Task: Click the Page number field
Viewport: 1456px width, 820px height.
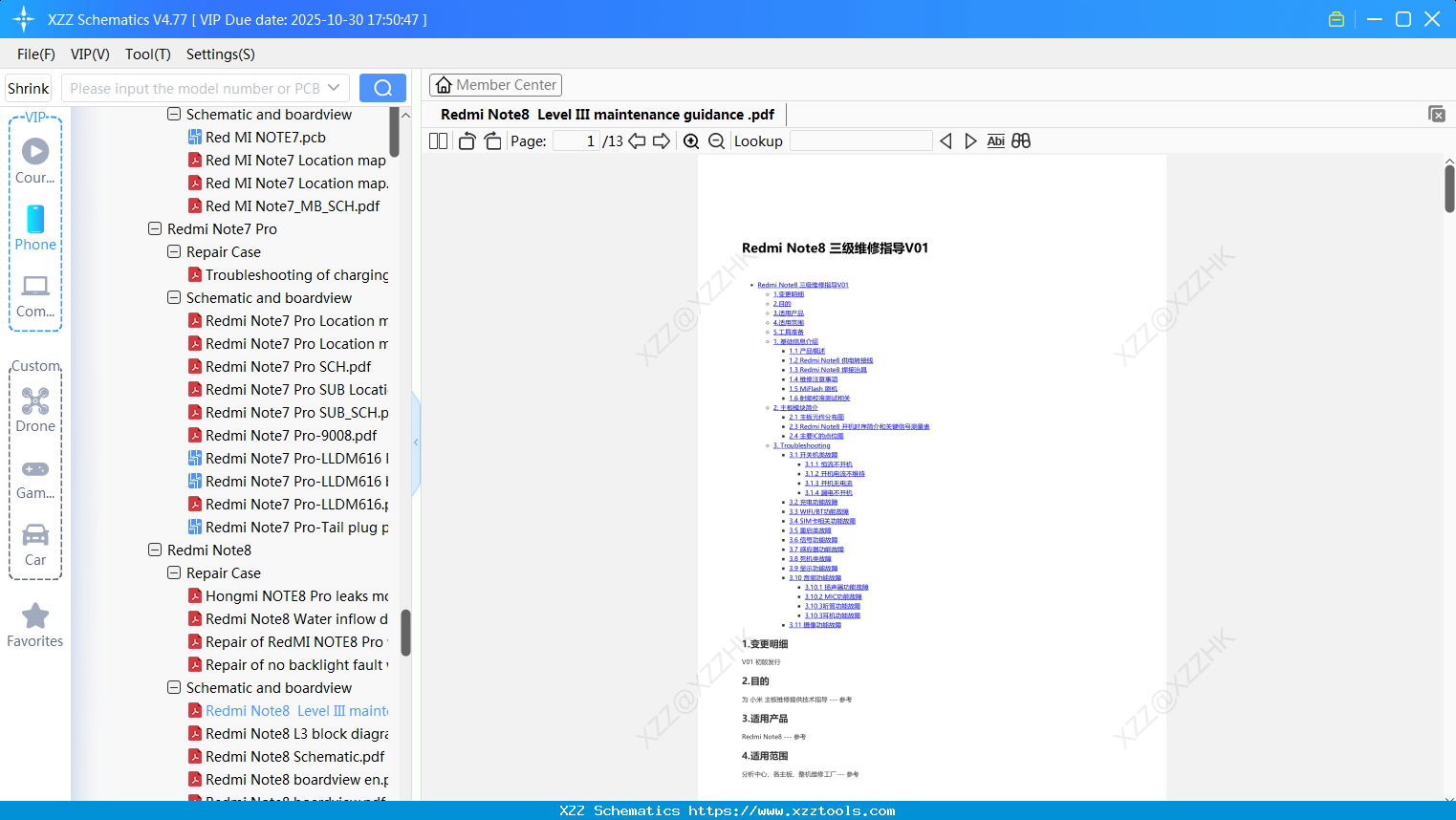Action: click(x=576, y=141)
